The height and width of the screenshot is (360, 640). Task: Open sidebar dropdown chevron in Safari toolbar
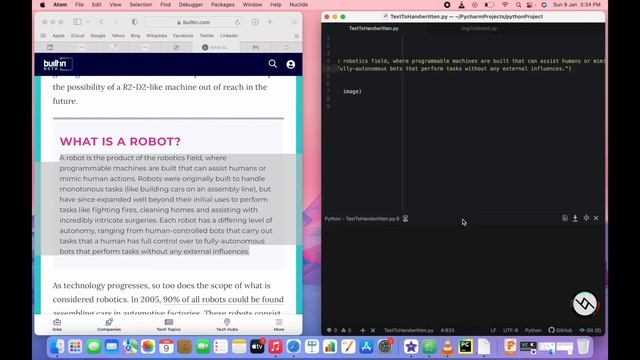pyautogui.click(x=88, y=22)
